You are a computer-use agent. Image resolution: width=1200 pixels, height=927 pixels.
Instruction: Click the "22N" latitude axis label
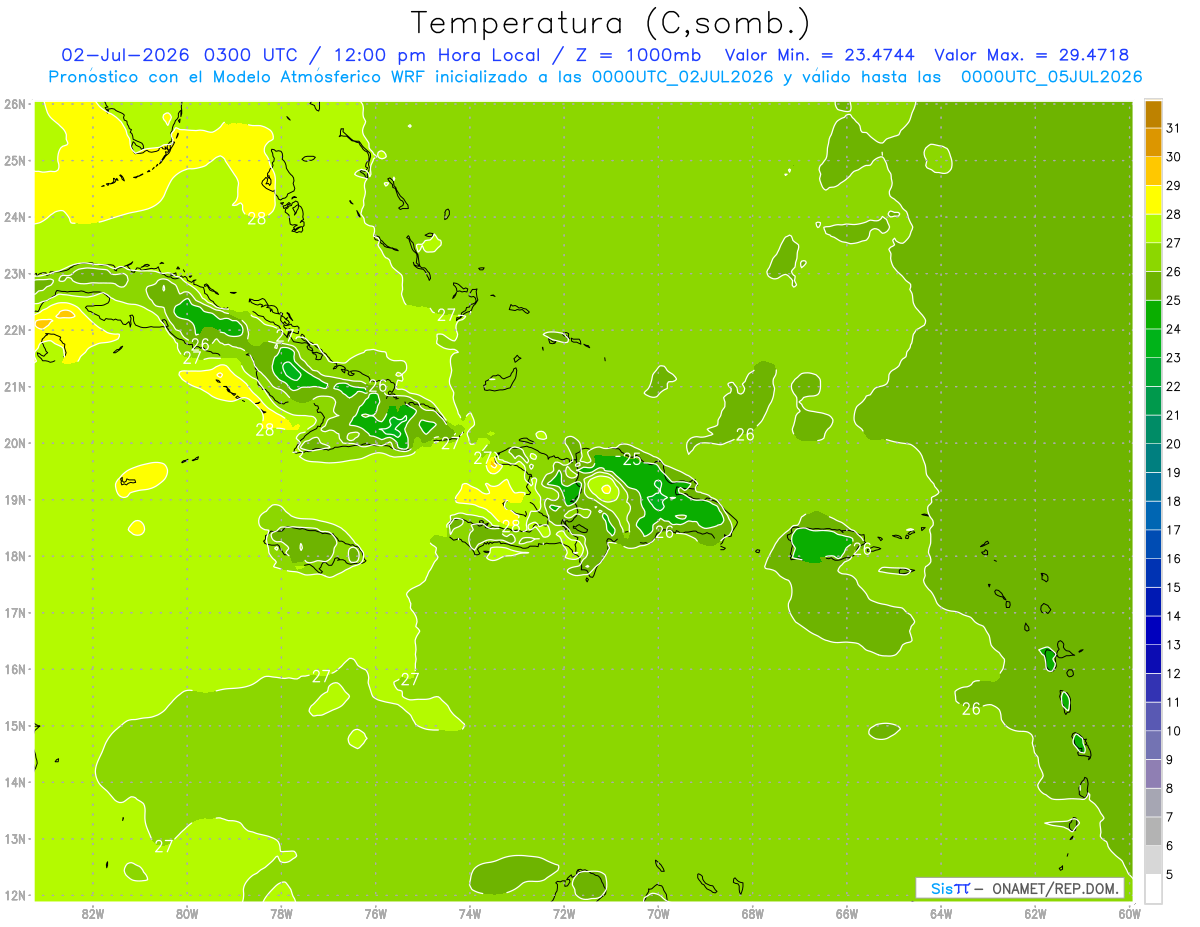(x=14, y=330)
